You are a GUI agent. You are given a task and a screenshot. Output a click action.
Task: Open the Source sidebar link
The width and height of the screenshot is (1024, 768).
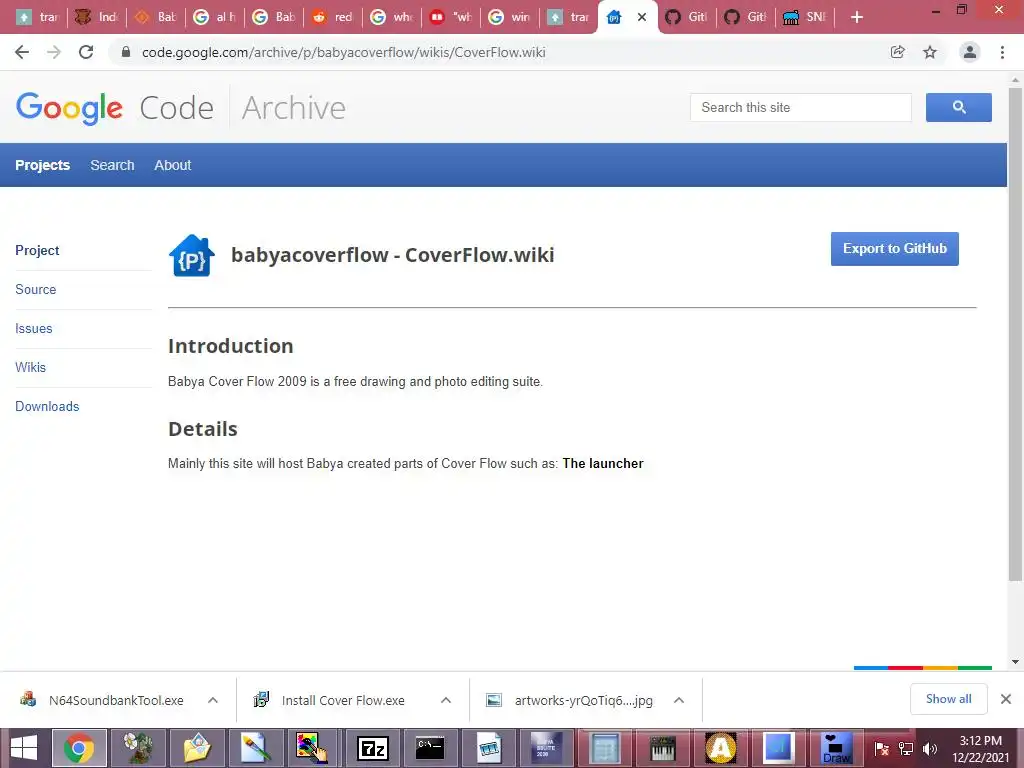(x=35, y=289)
